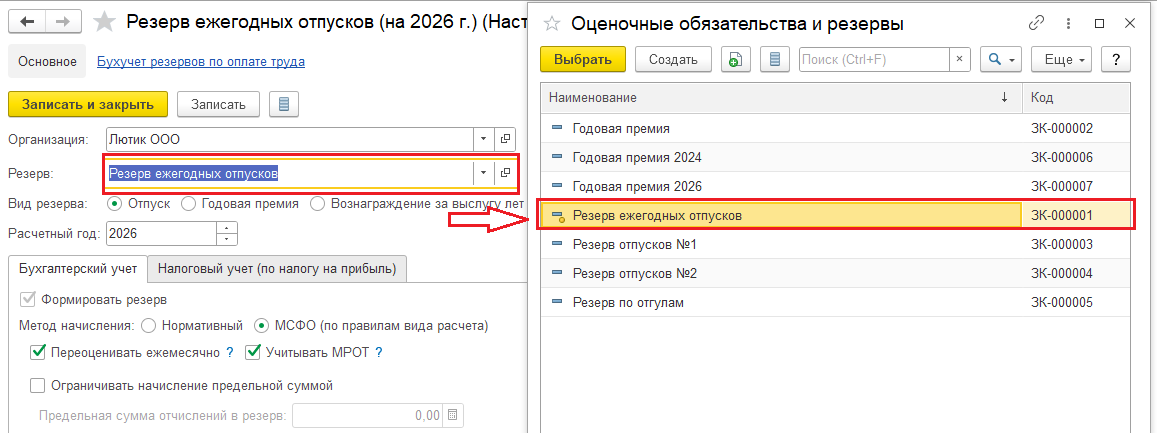The width and height of the screenshot is (1157, 433).
Task: Clear the search field with X
Action: pos(960,60)
